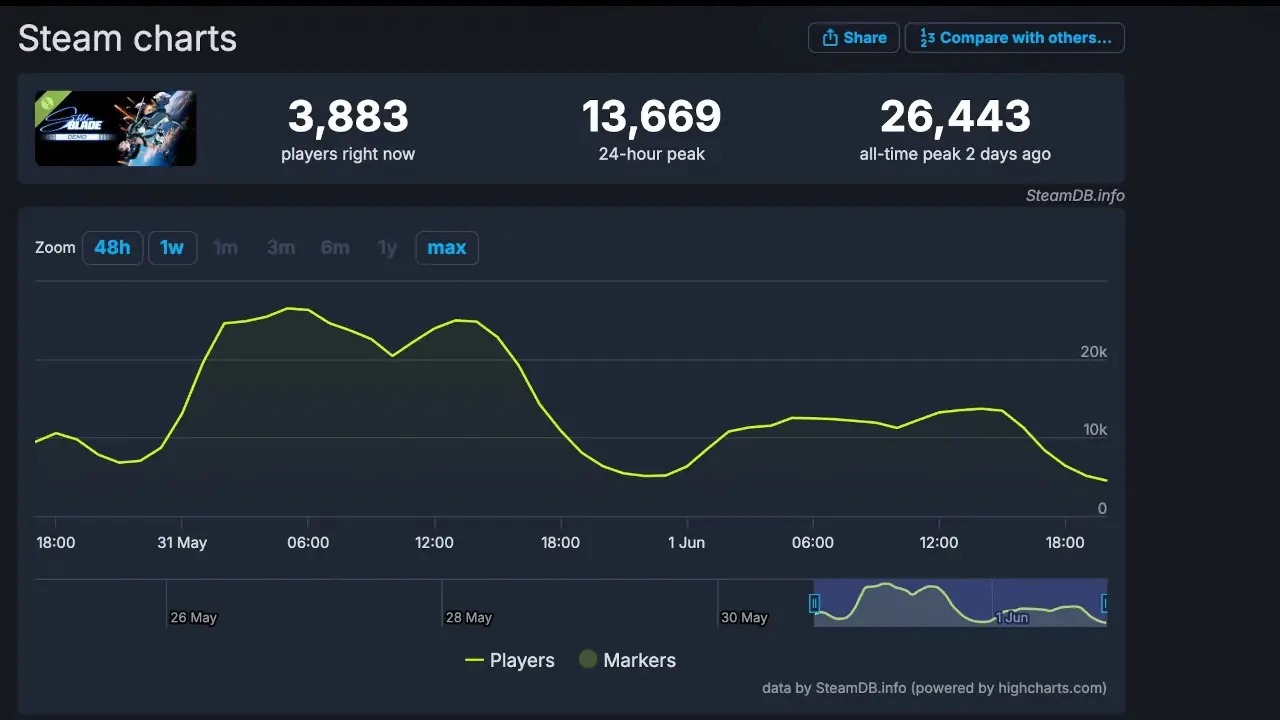Select the 1y zoom option
Viewport: 1280px width, 720px height.
(387, 247)
